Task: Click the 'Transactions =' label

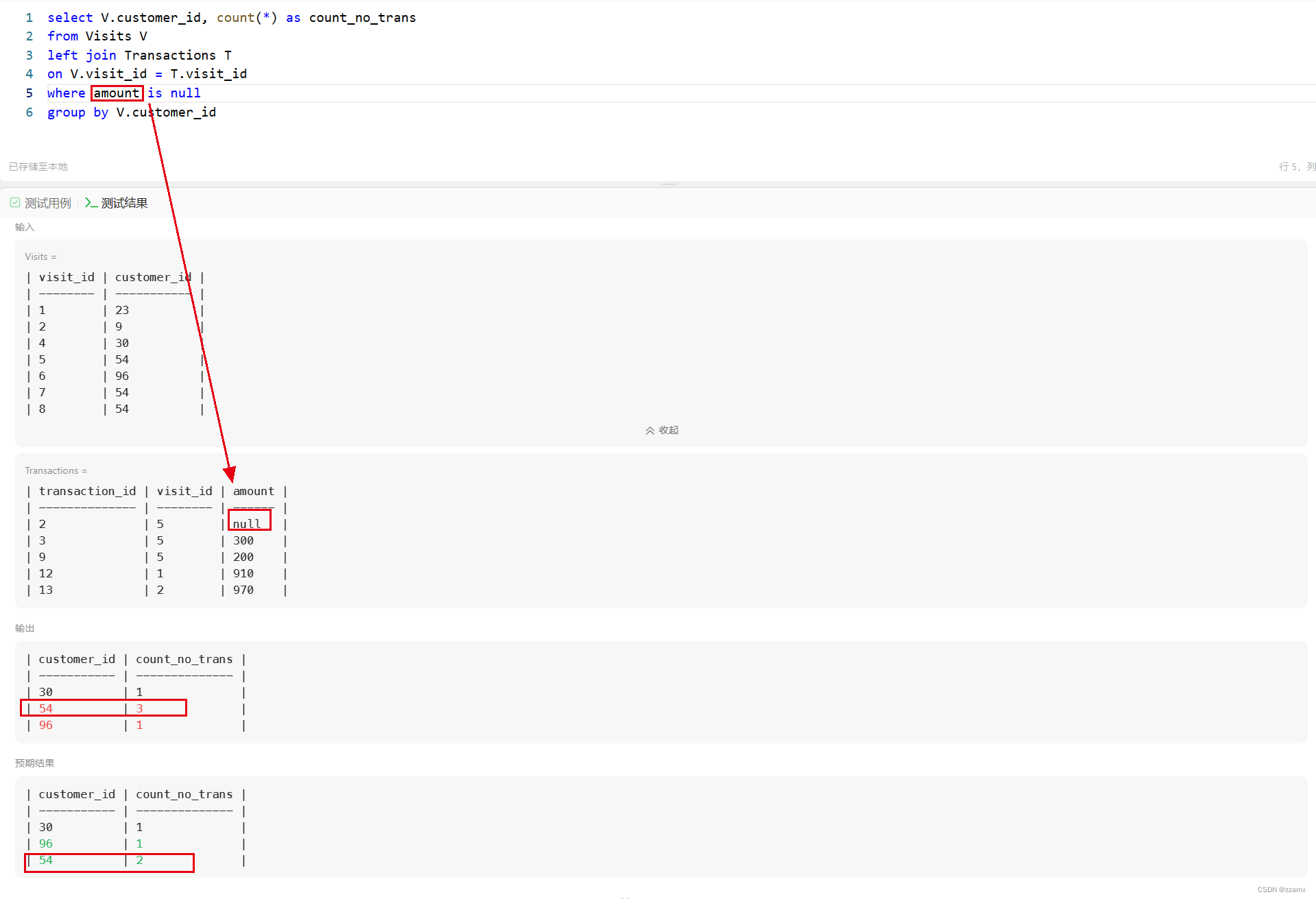Action: (56, 470)
